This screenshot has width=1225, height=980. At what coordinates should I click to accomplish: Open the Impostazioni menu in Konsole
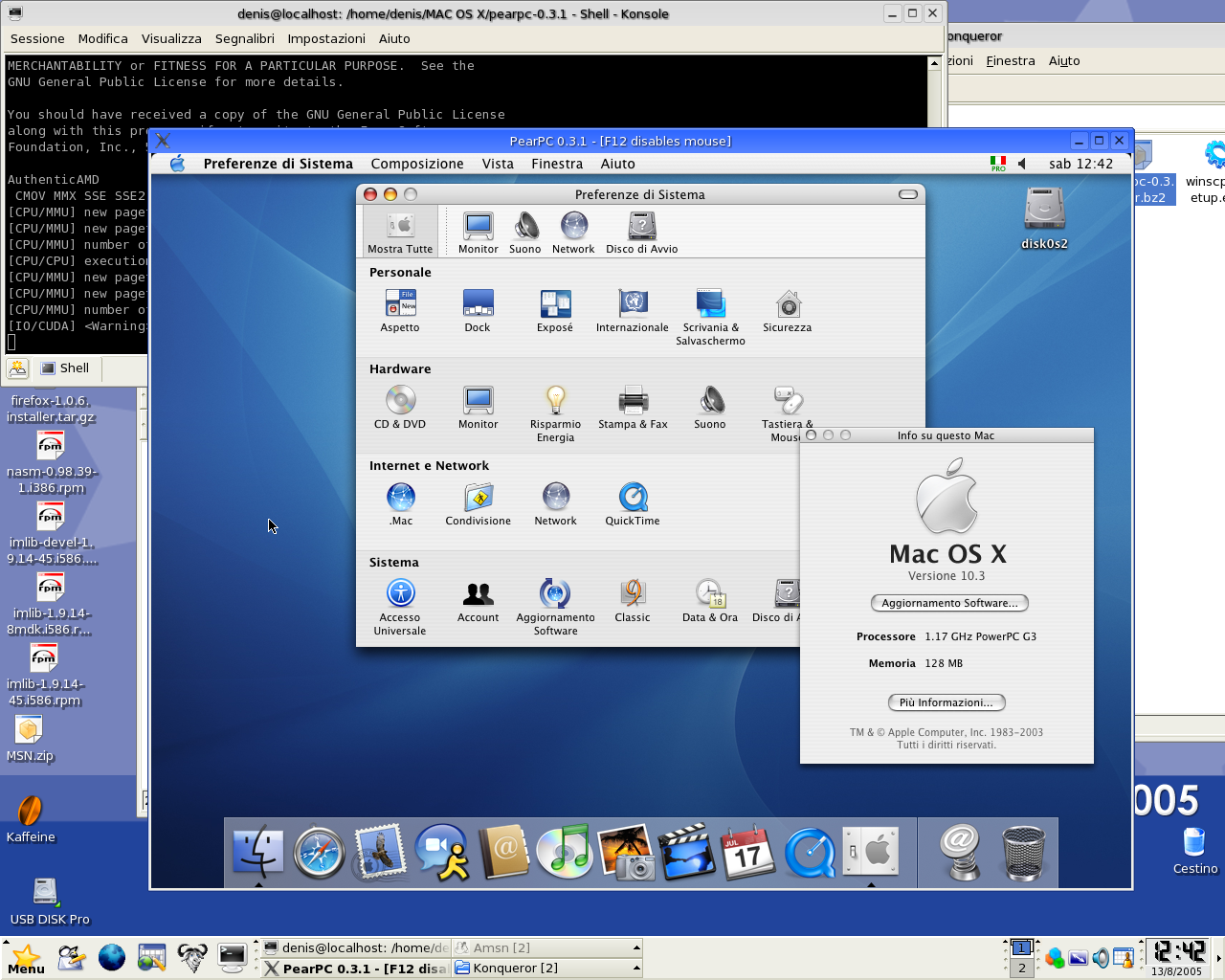[x=326, y=39]
